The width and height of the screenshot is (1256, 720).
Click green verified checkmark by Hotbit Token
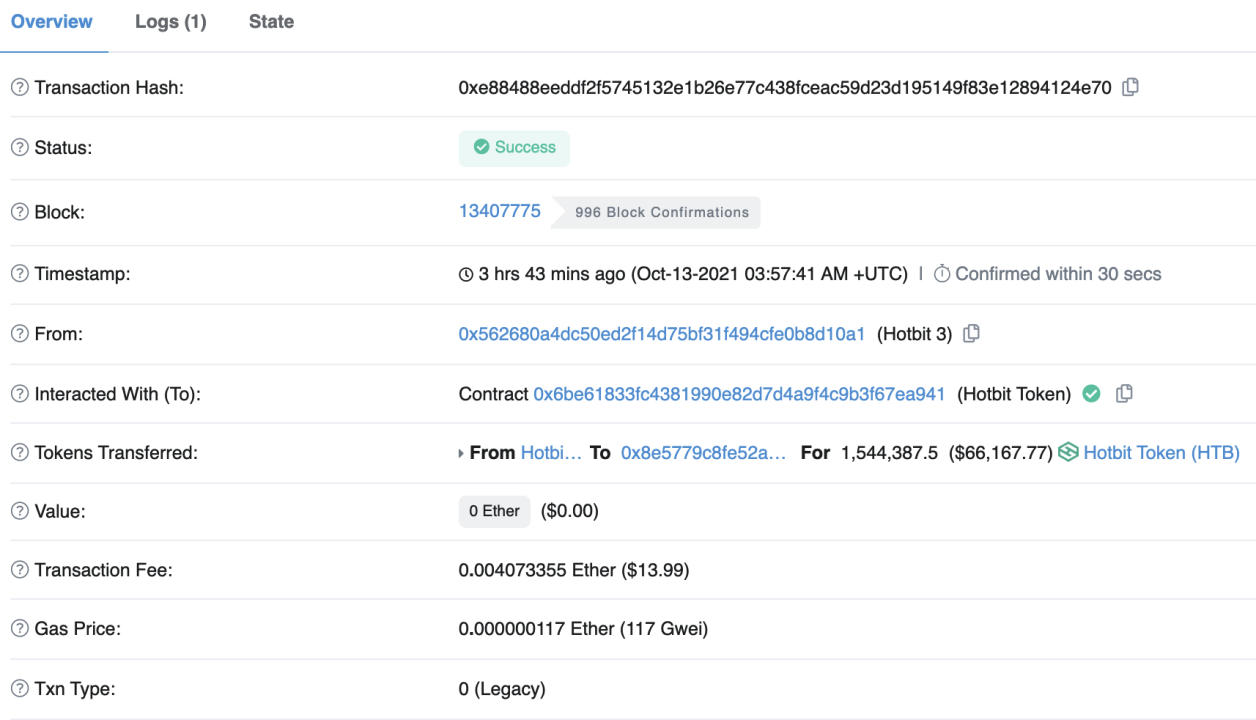point(1092,394)
